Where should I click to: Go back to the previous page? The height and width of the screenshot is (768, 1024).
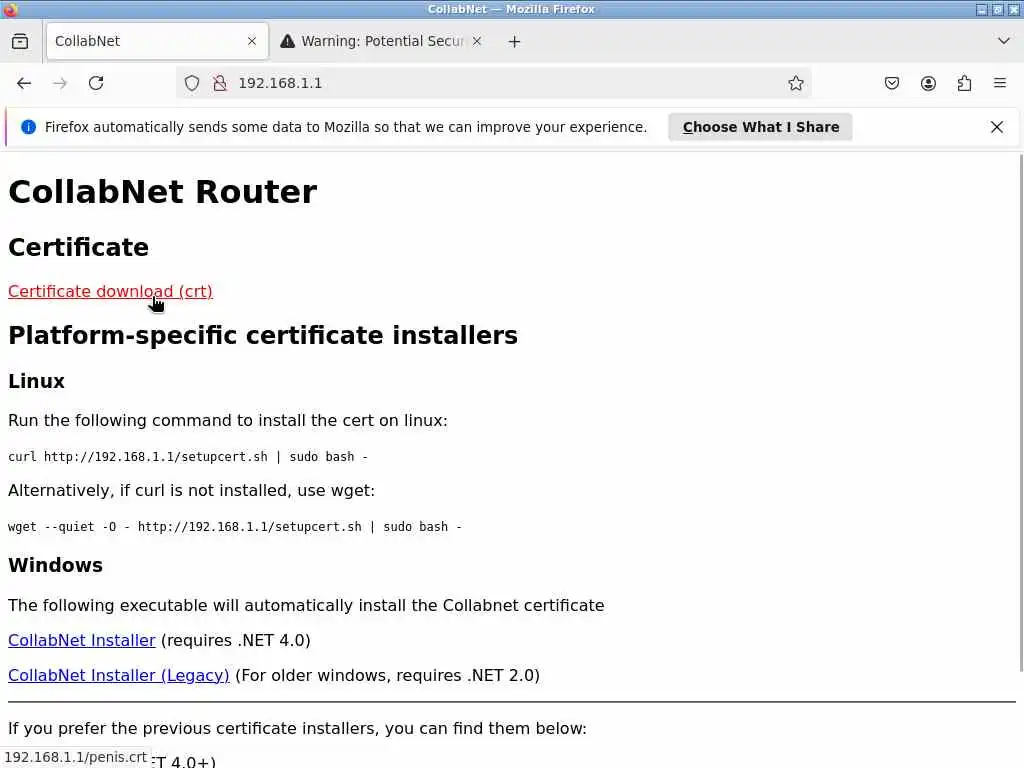pos(24,83)
